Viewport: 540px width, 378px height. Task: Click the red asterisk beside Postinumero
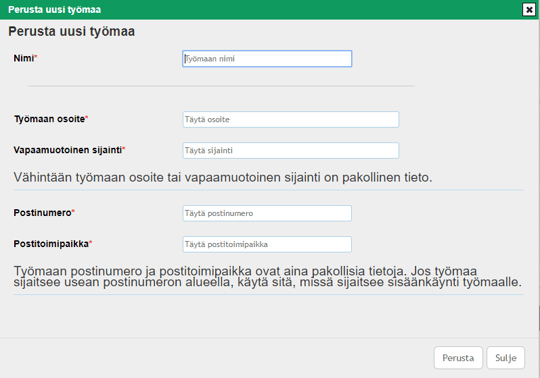click(x=73, y=210)
